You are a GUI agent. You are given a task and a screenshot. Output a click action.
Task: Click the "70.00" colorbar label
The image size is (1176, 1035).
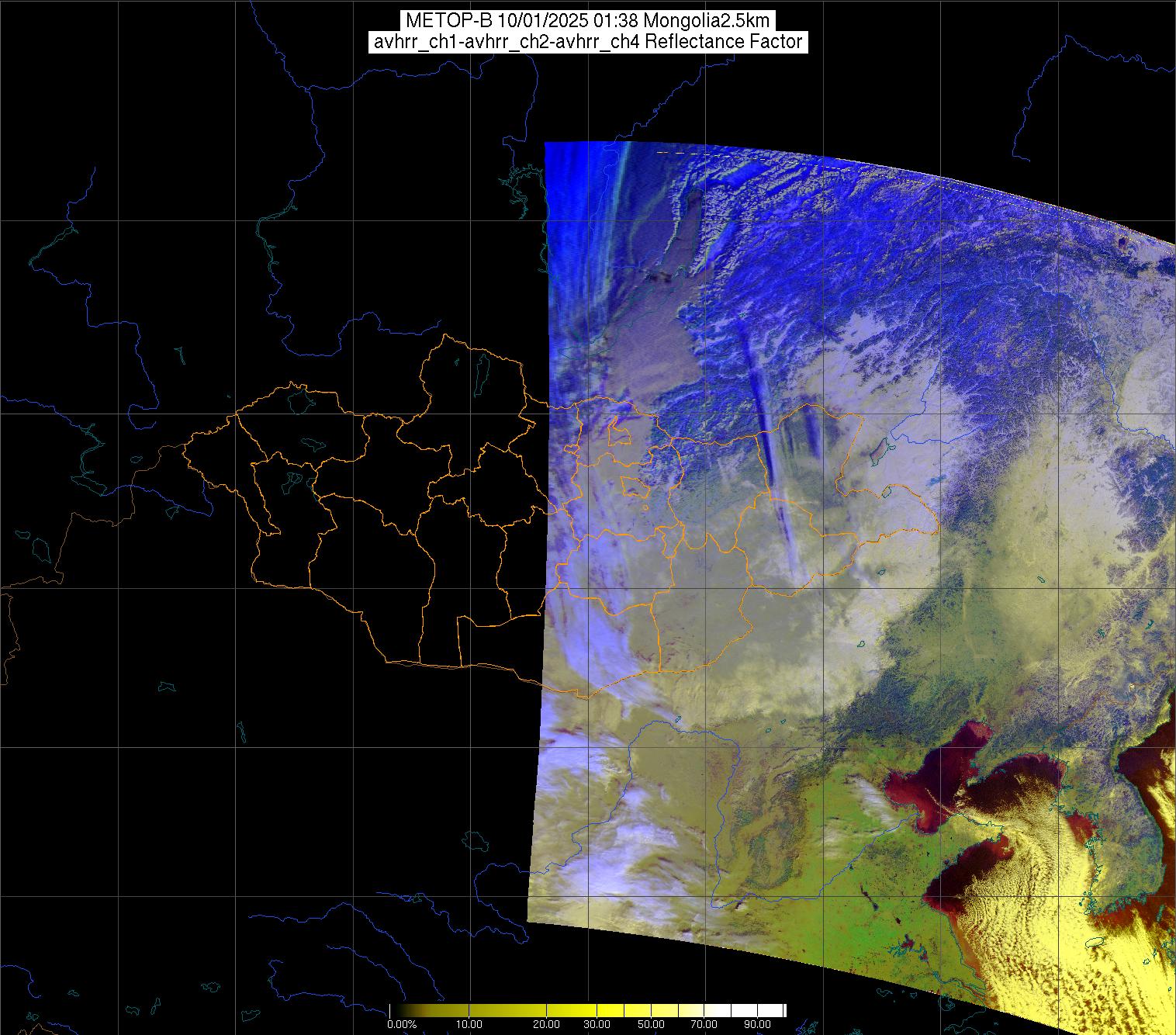pos(704,1026)
